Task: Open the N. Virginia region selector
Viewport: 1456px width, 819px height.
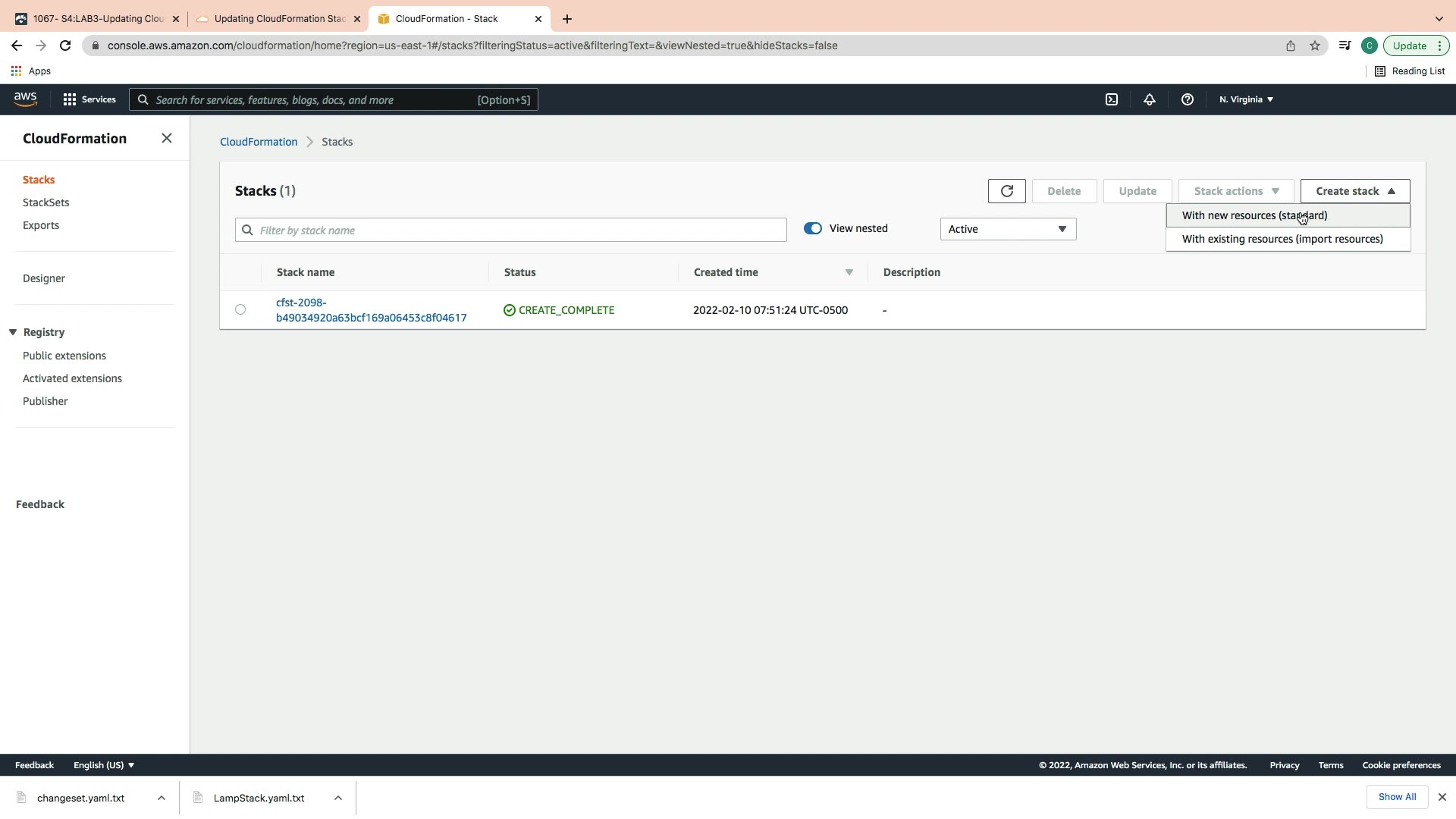Action: pyautogui.click(x=1245, y=99)
